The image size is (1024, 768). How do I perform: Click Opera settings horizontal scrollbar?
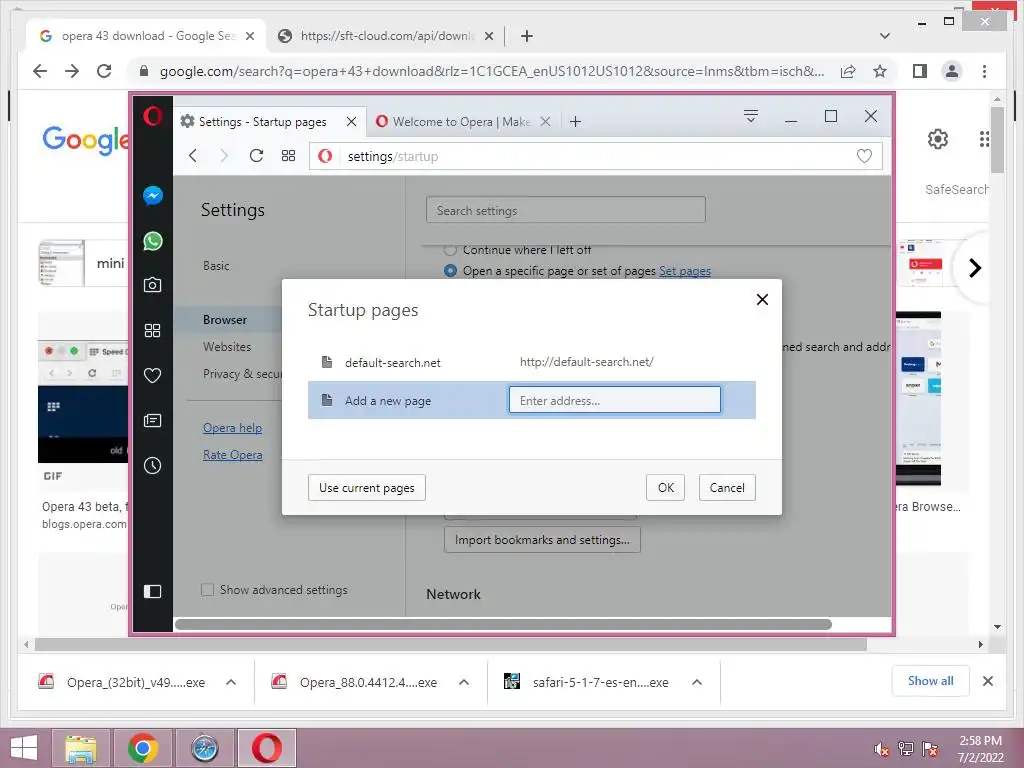[503, 624]
